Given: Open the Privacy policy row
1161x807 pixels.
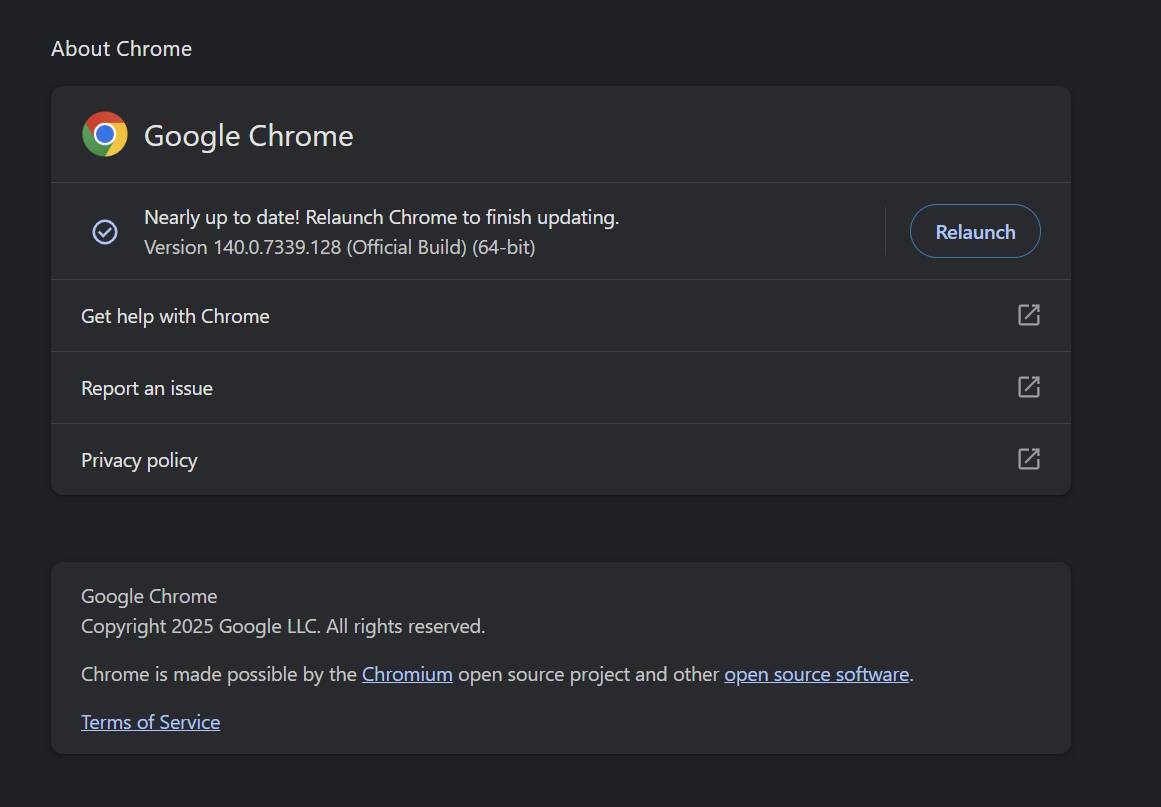Looking at the screenshot, I should coord(561,459).
